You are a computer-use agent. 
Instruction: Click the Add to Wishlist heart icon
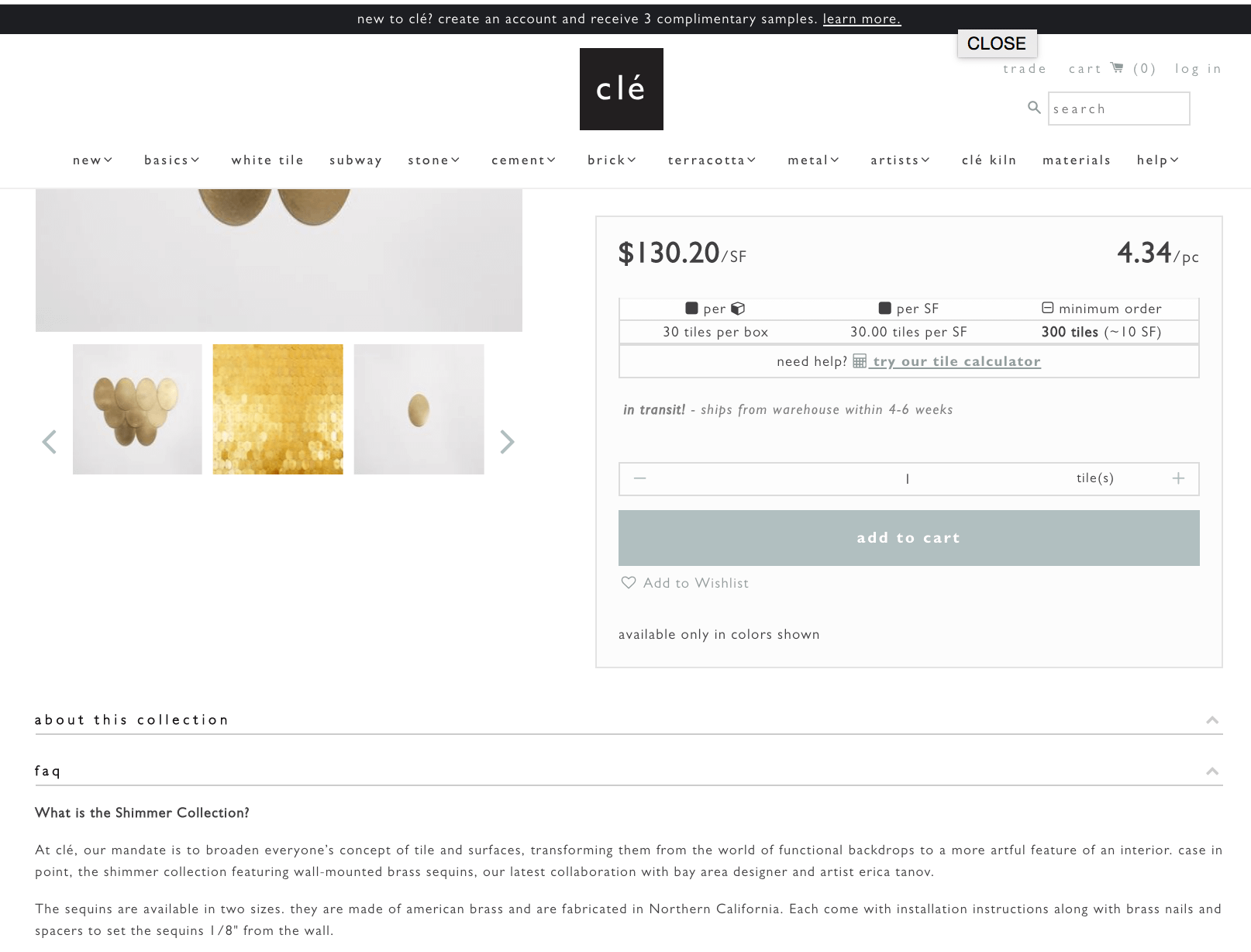coord(628,582)
